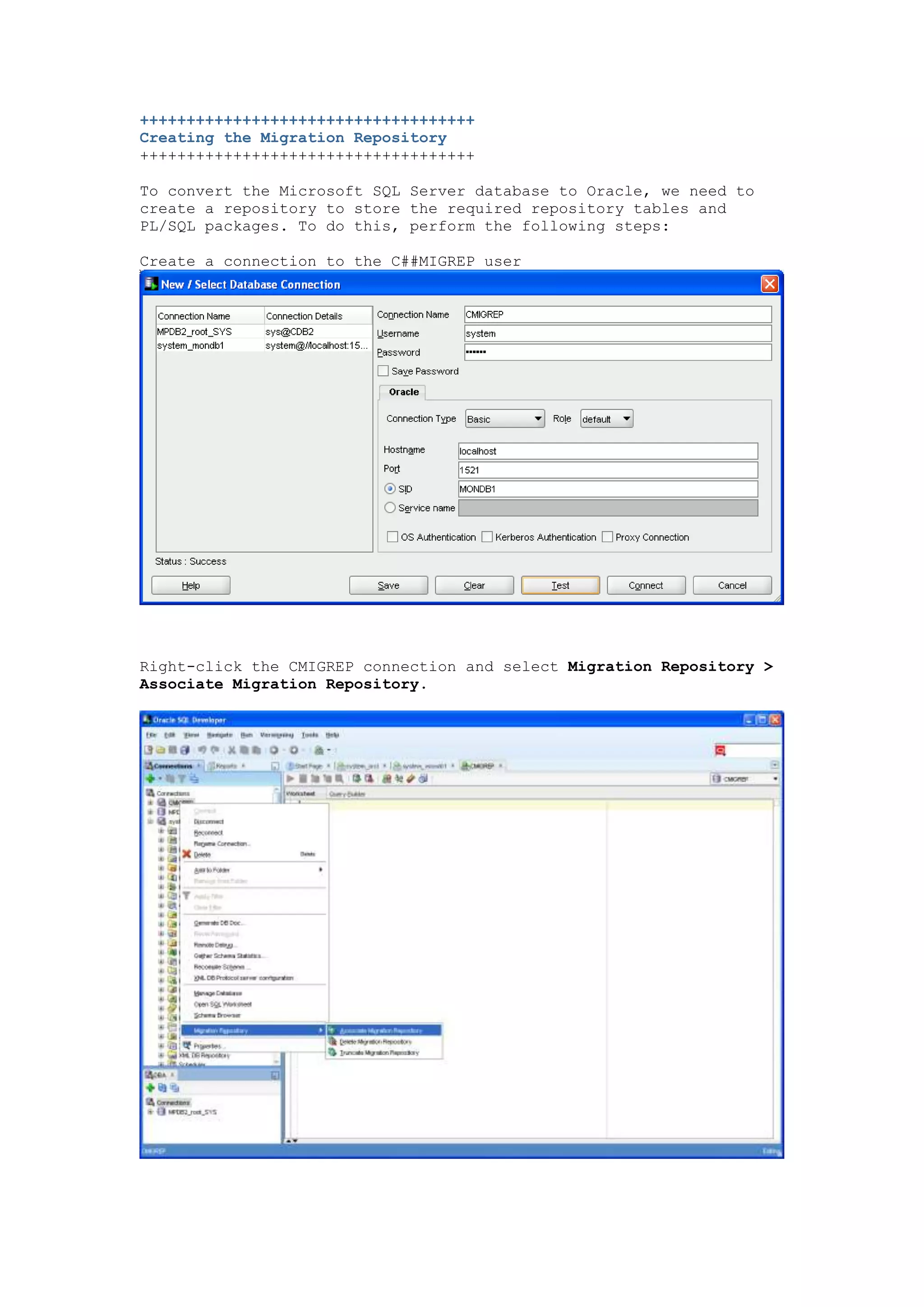Switch to the Start Page tab
This screenshot has height=1307, width=924.
(308, 765)
